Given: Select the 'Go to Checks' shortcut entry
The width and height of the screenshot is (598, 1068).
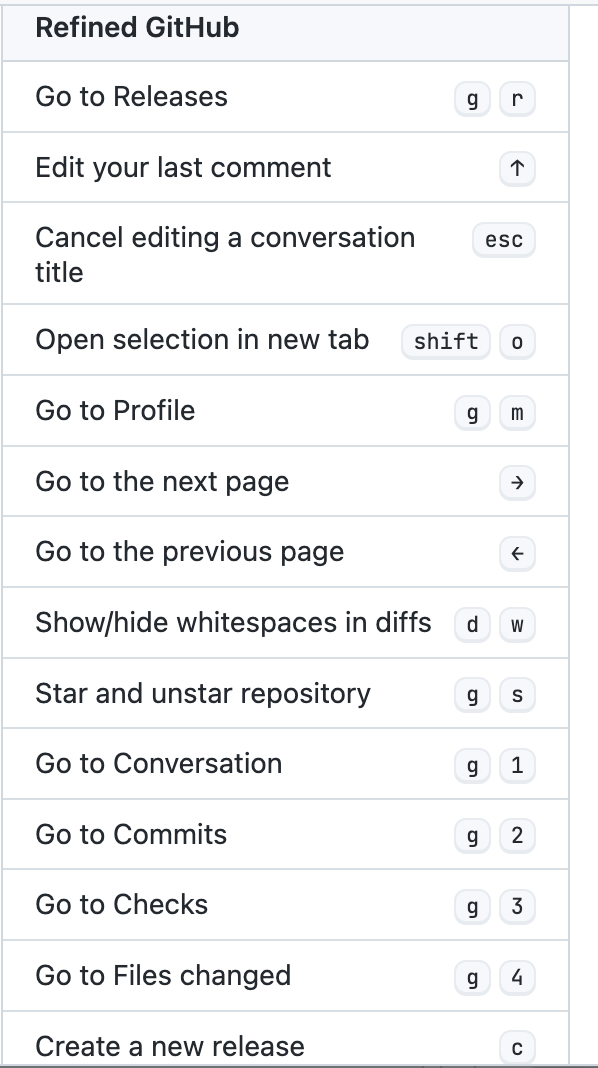Looking at the screenshot, I should [x=122, y=905].
